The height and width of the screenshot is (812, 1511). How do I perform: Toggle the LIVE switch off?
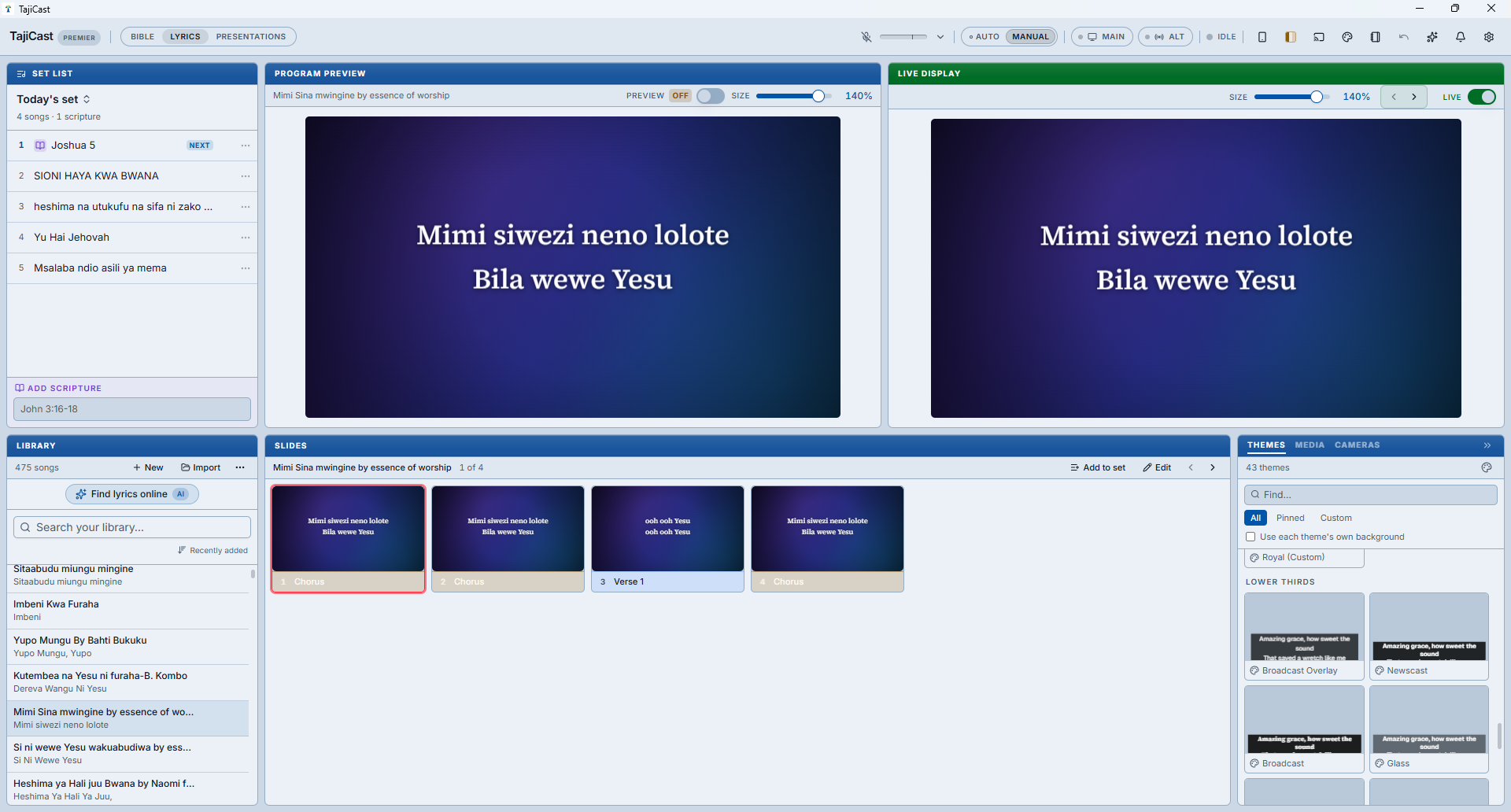(1482, 97)
